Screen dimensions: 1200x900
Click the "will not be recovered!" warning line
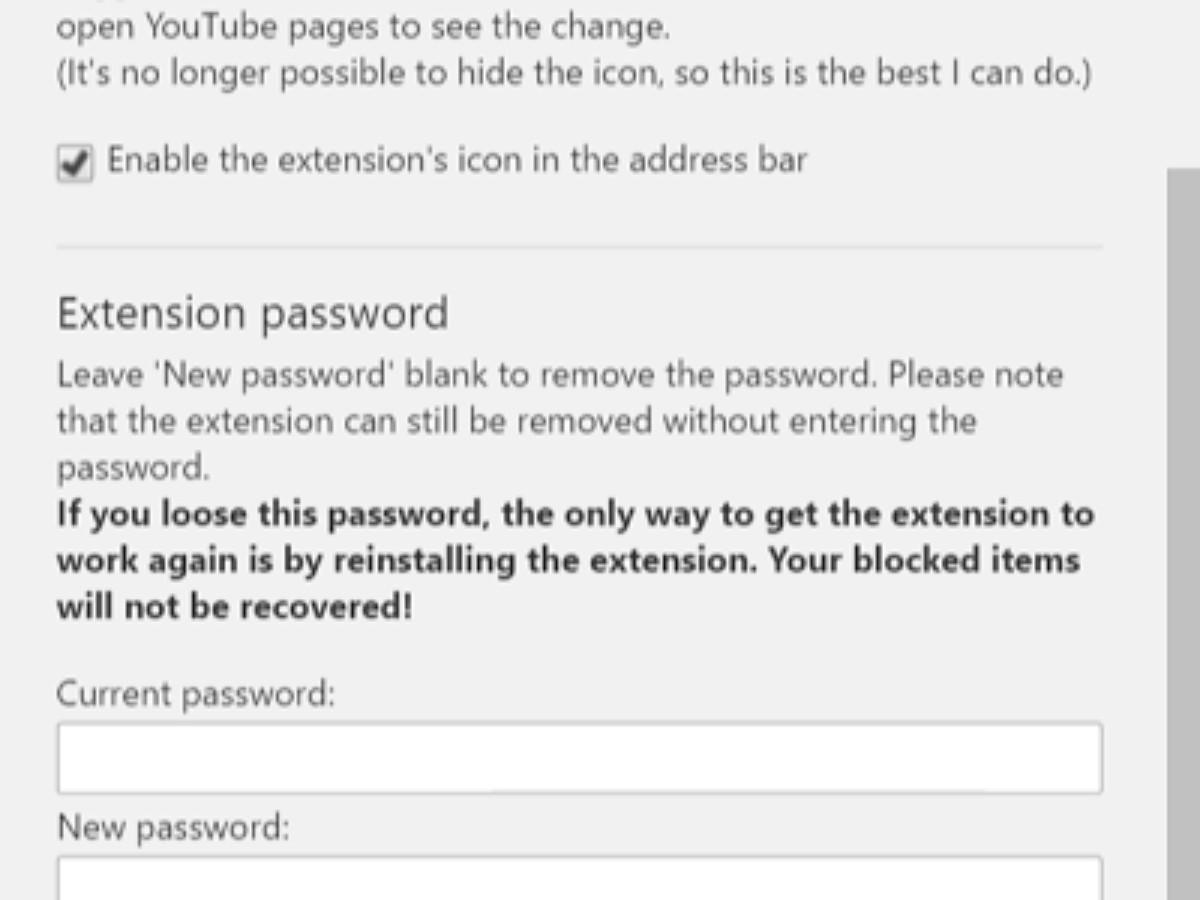pyautogui.click(x=234, y=606)
